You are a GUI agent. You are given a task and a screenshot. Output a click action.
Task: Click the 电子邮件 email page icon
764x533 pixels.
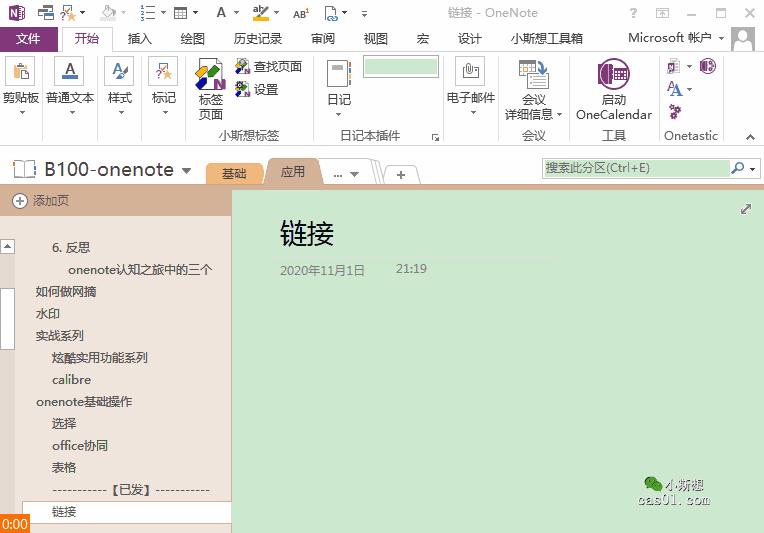[470, 71]
